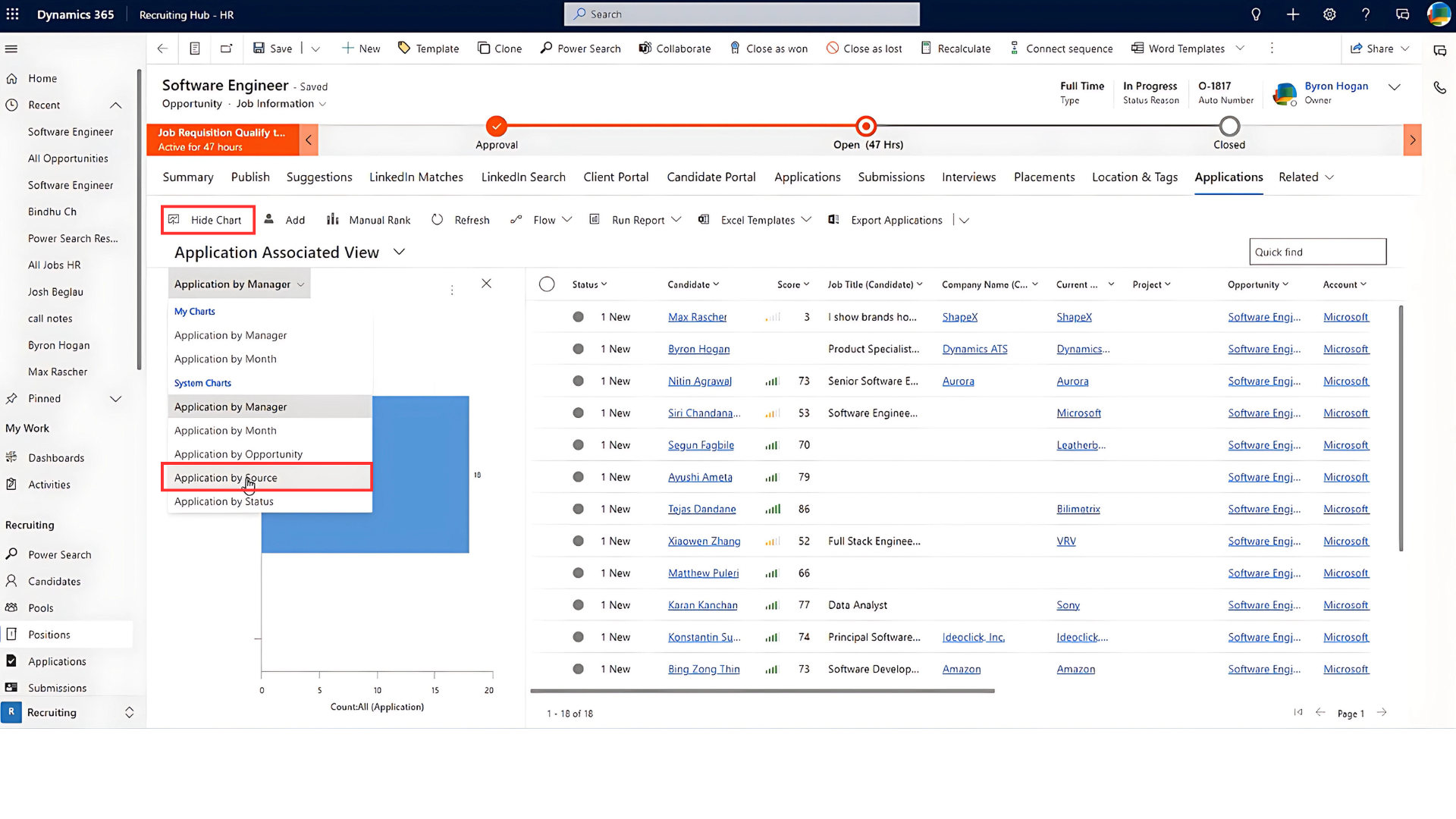The height and width of the screenshot is (819, 1456).
Task: Click Close as lost
Action: tap(864, 49)
